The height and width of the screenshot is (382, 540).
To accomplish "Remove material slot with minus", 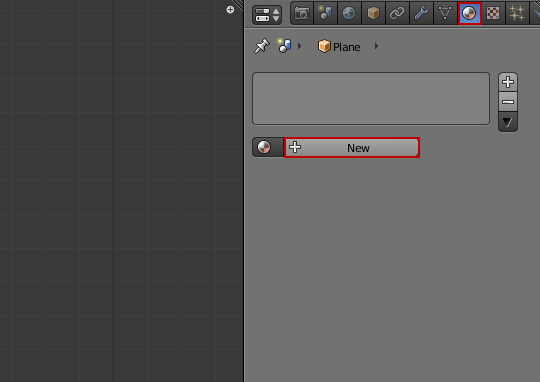I will click(508, 102).
